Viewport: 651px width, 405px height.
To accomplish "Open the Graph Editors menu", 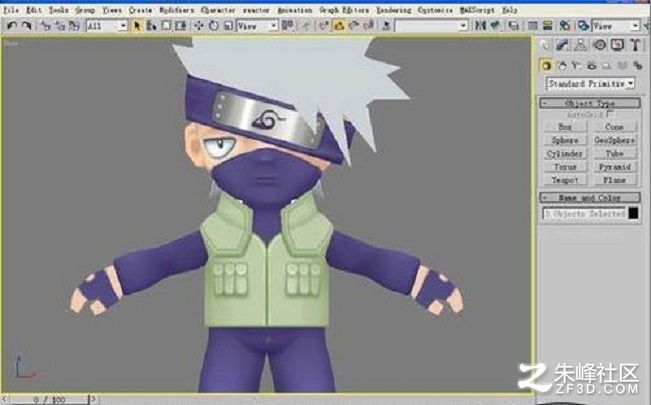I will tap(344, 10).
